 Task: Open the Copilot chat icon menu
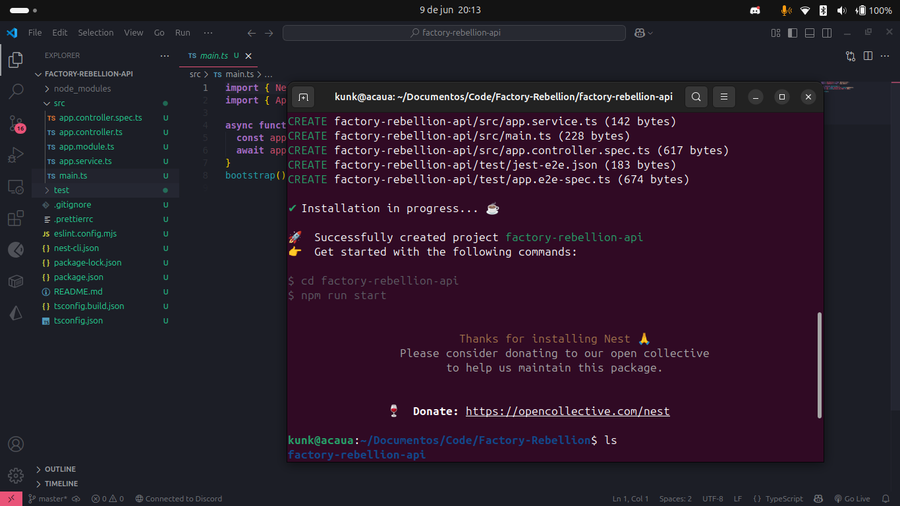pos(643,33)
